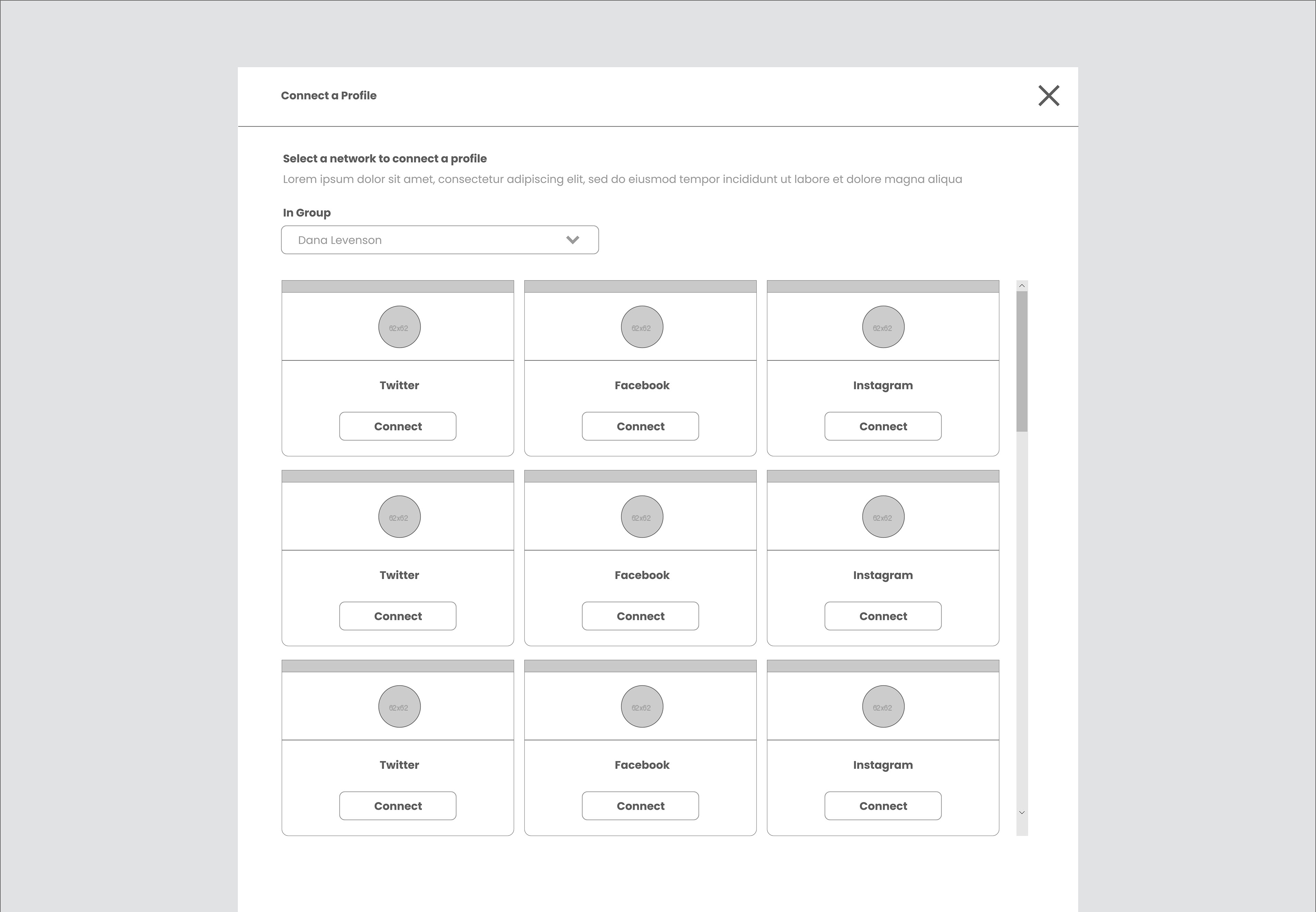1316x912 pixels.
Task: Click the scrollbar down arrow
Action: (1022, 813)
